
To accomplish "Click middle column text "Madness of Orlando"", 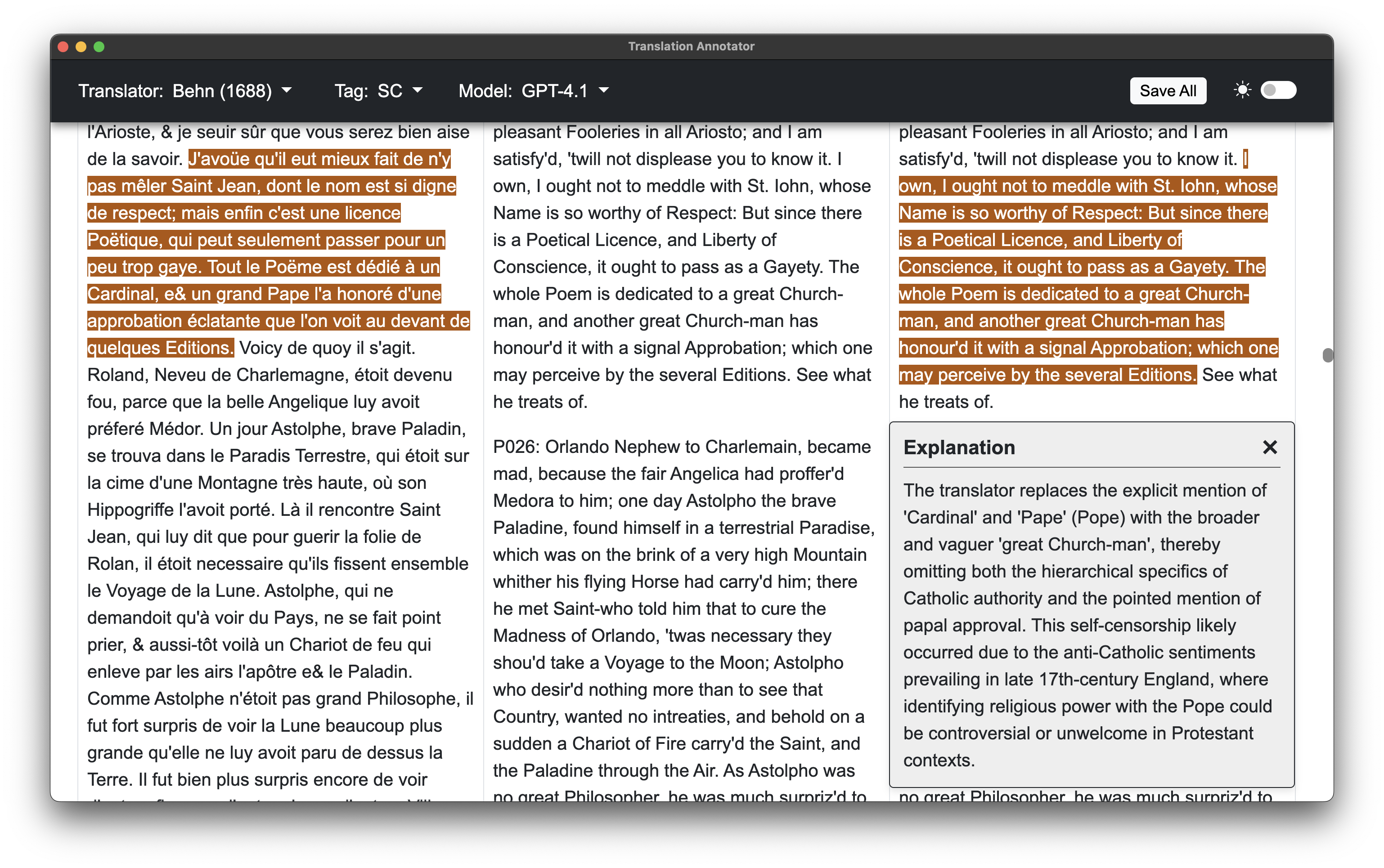I will pos(575,635).
